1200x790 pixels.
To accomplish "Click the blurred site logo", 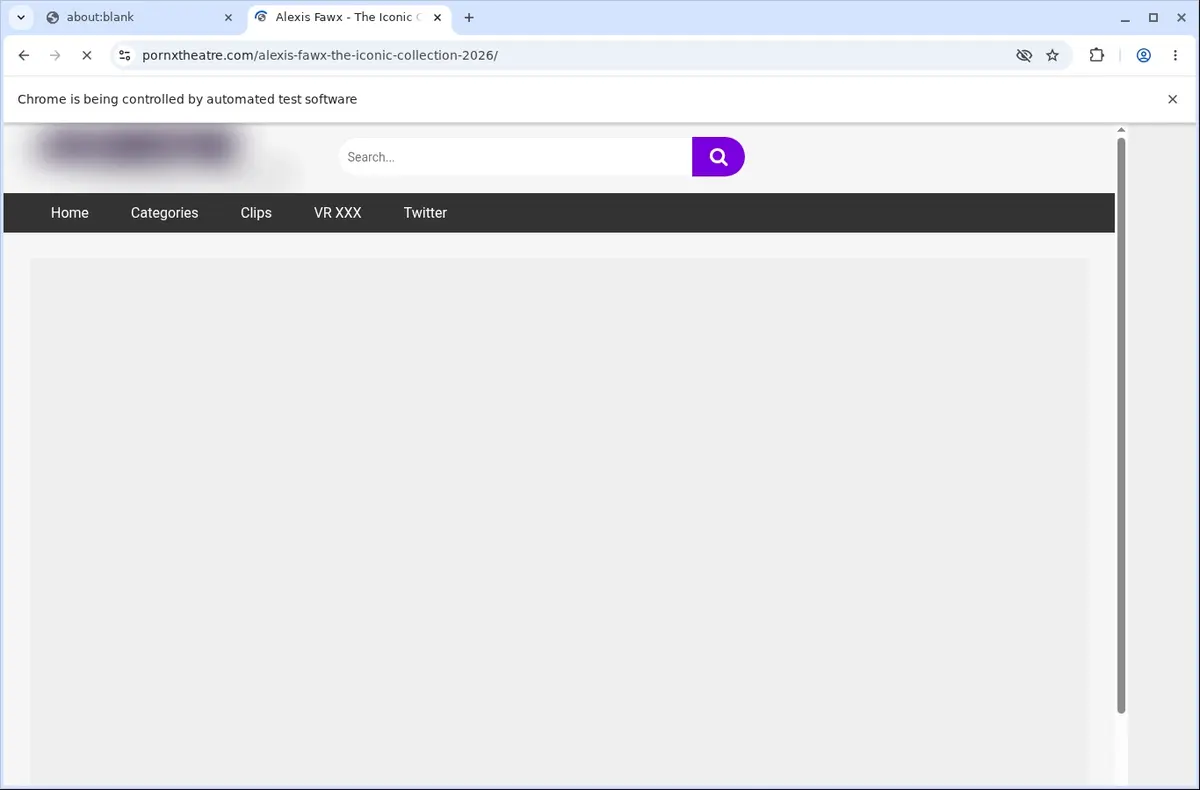I will [x=140, y=148].
